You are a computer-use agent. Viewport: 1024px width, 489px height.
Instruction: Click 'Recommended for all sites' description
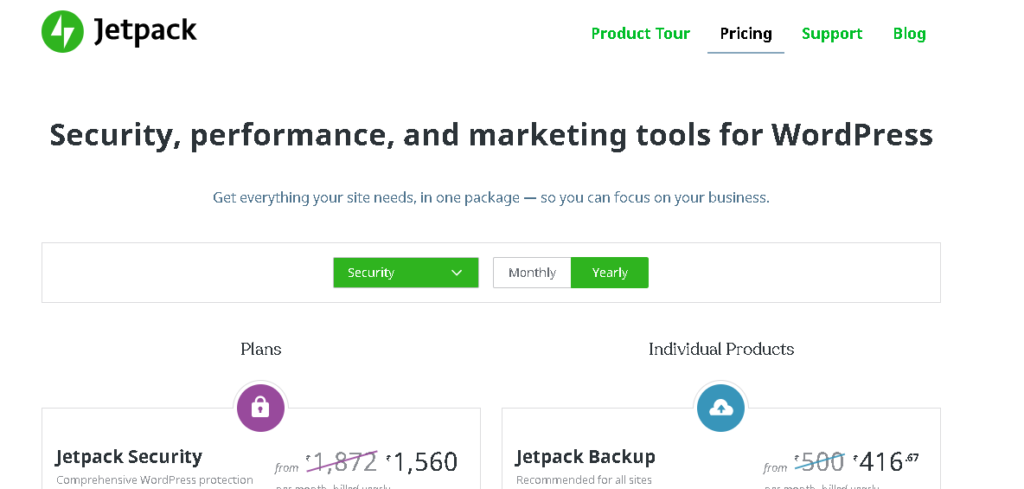[x=584, y=480]
